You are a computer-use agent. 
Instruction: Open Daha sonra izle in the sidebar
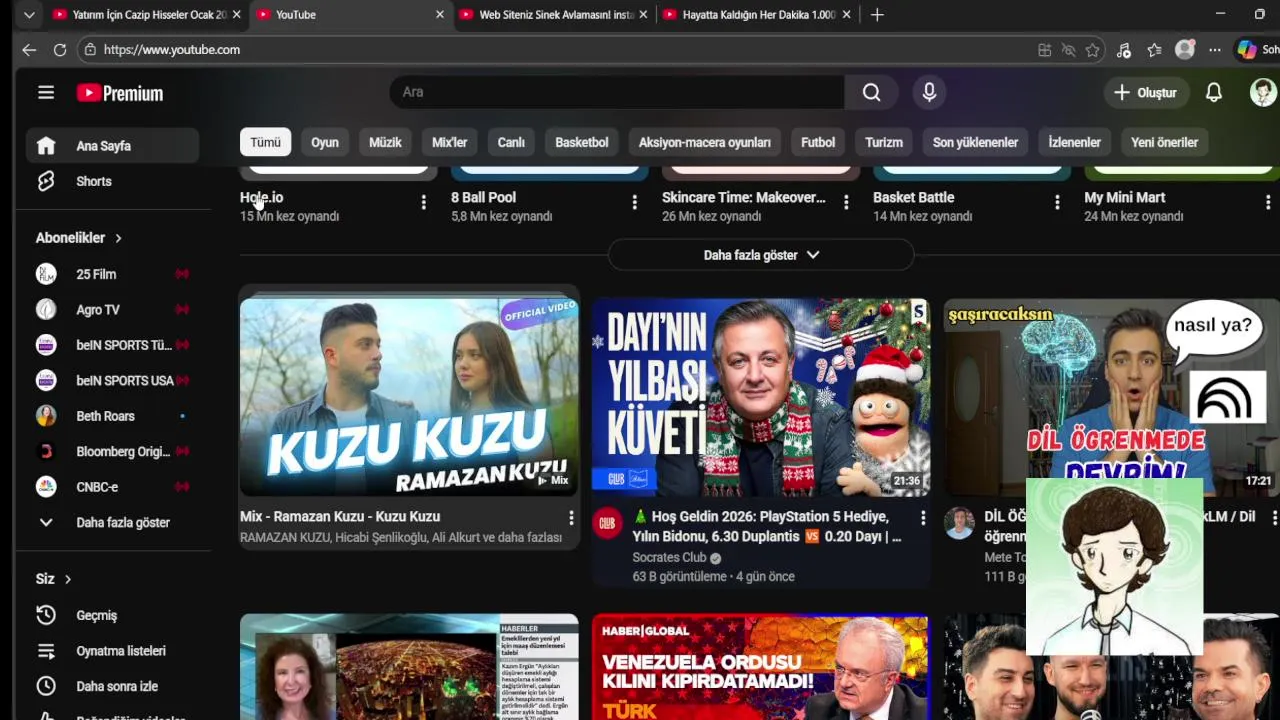click(x=112, y=687)
